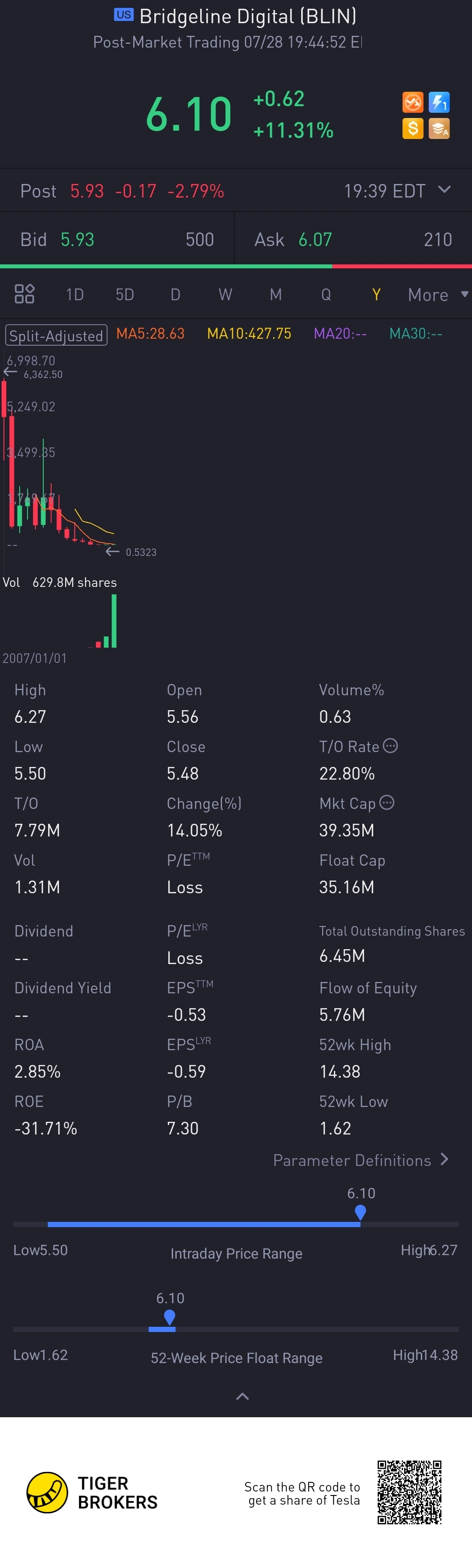Collapse the stock details panel chevron
Screen dimensions: 472x1568
(x=243, y=1396)
